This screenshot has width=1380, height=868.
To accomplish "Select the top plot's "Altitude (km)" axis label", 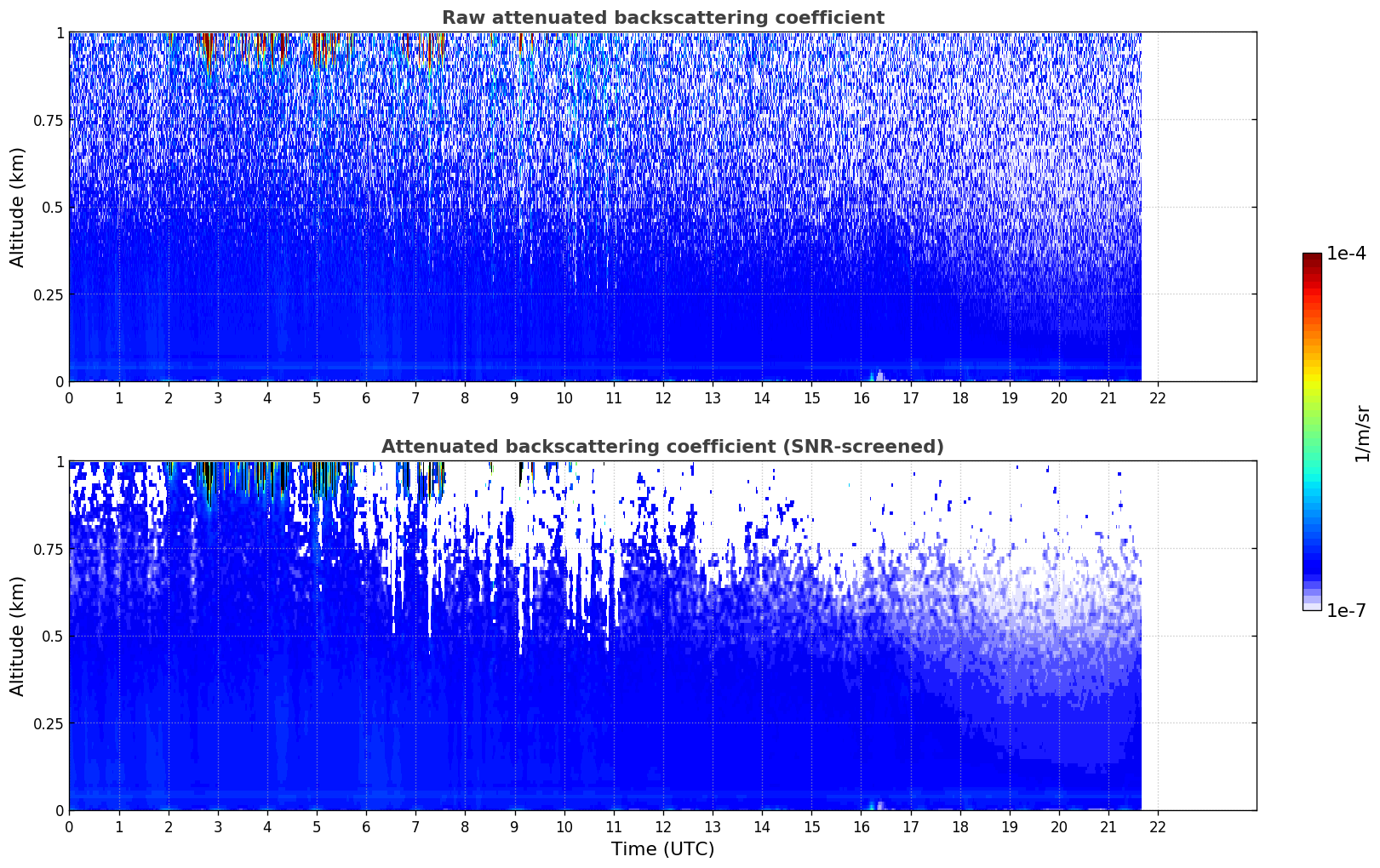I will (x=18, y=207).
